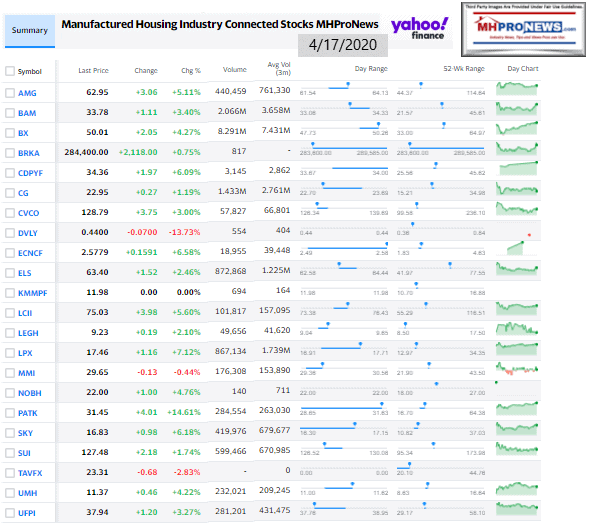The height and width of the screenshot is (529, 592).
Task: Toggle the select-all Symbol checkbox
Action: pos(10,71)
